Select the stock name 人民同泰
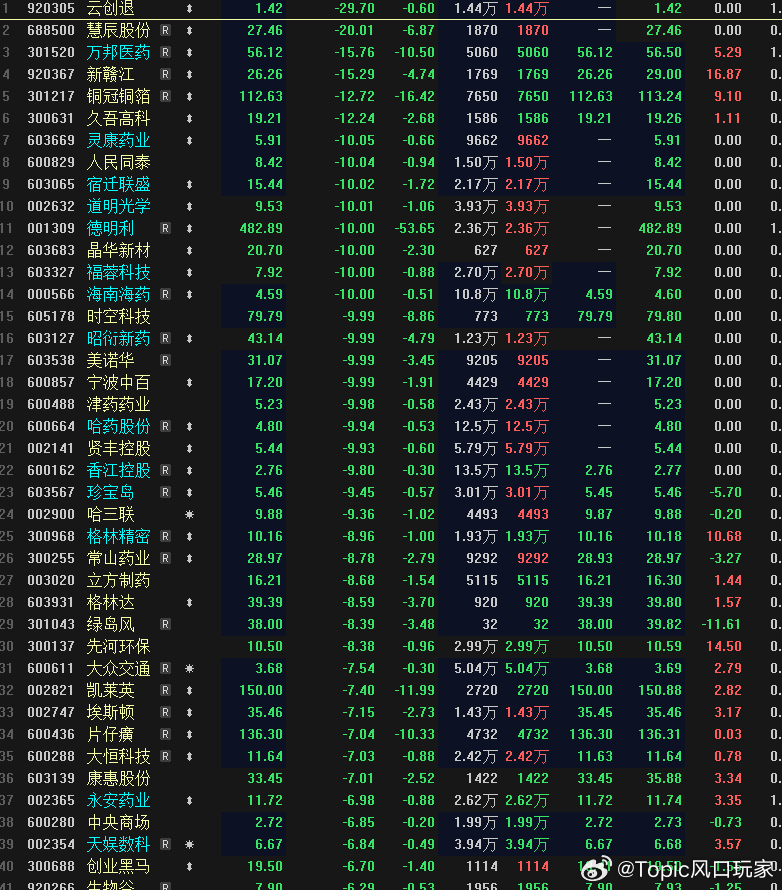 (x=119, y=163)
